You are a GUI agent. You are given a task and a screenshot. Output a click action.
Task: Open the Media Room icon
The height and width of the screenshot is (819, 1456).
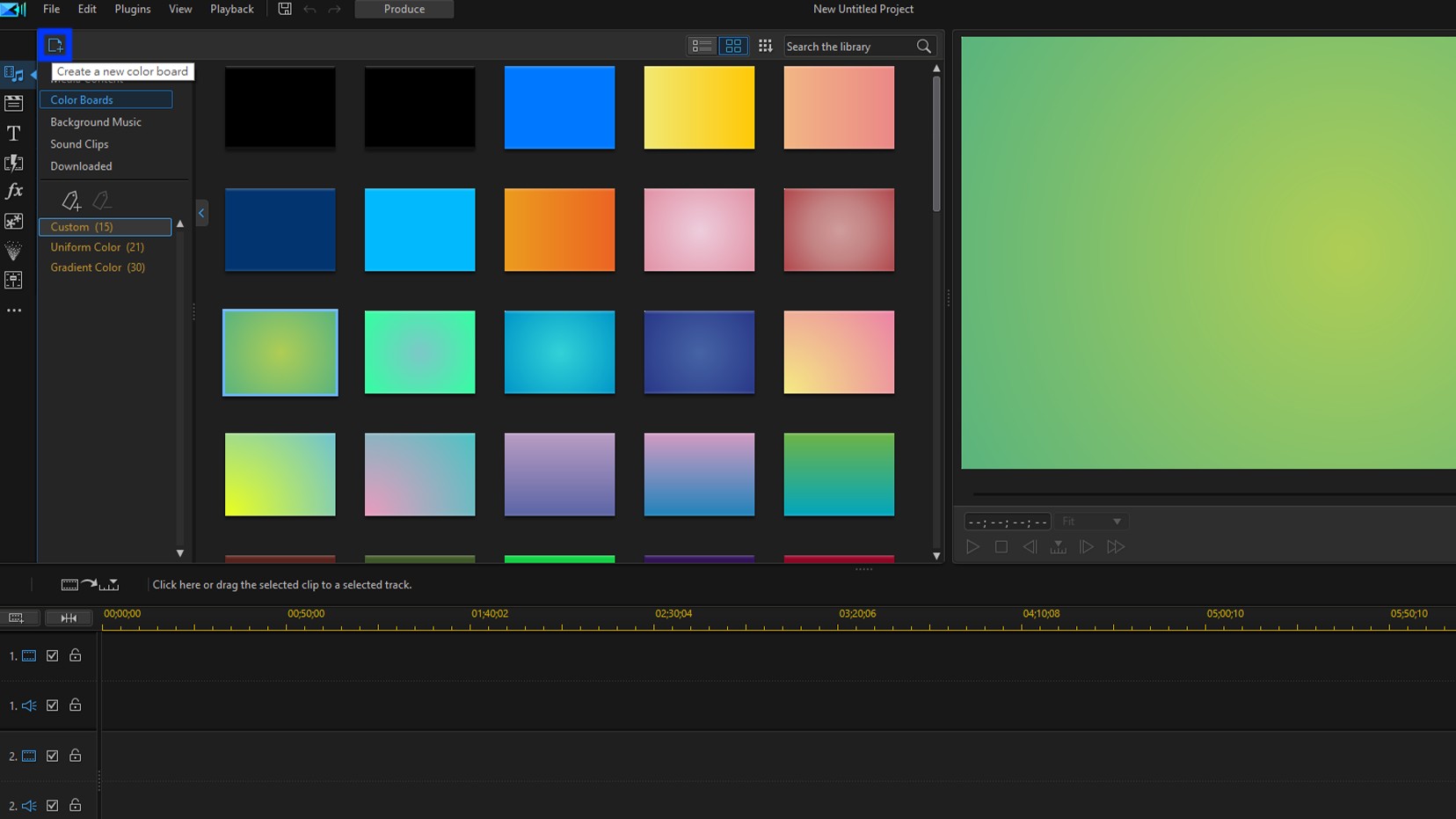(14, 74)
